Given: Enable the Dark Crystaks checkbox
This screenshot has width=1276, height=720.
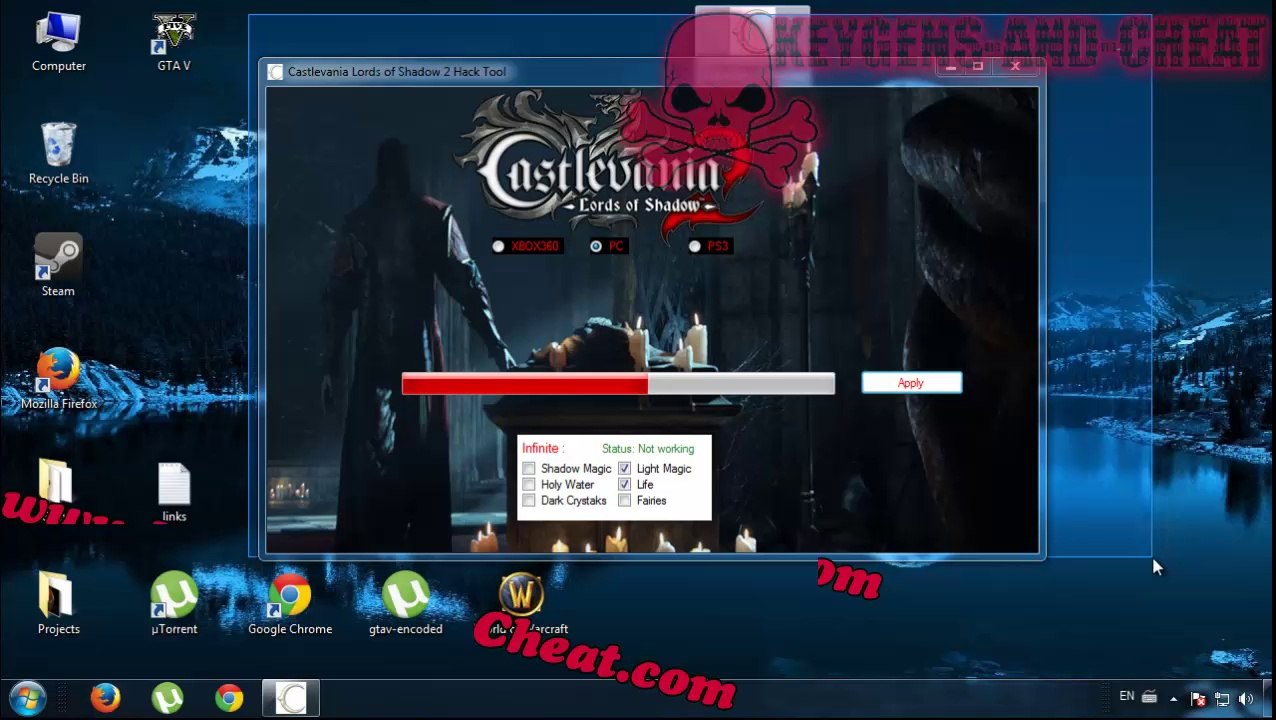Looking at the screenshot, I should [x=529, y=501].
